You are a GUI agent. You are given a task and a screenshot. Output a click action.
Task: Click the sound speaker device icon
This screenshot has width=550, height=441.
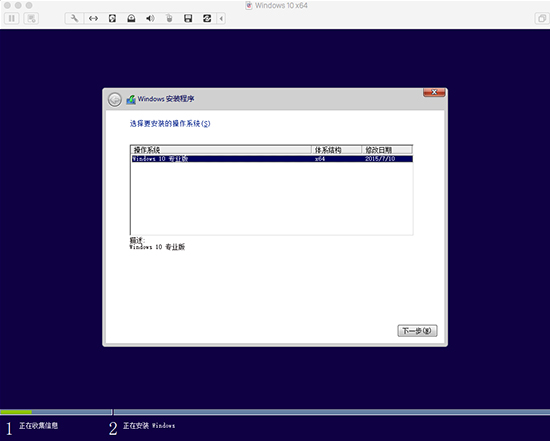point(150,18)
